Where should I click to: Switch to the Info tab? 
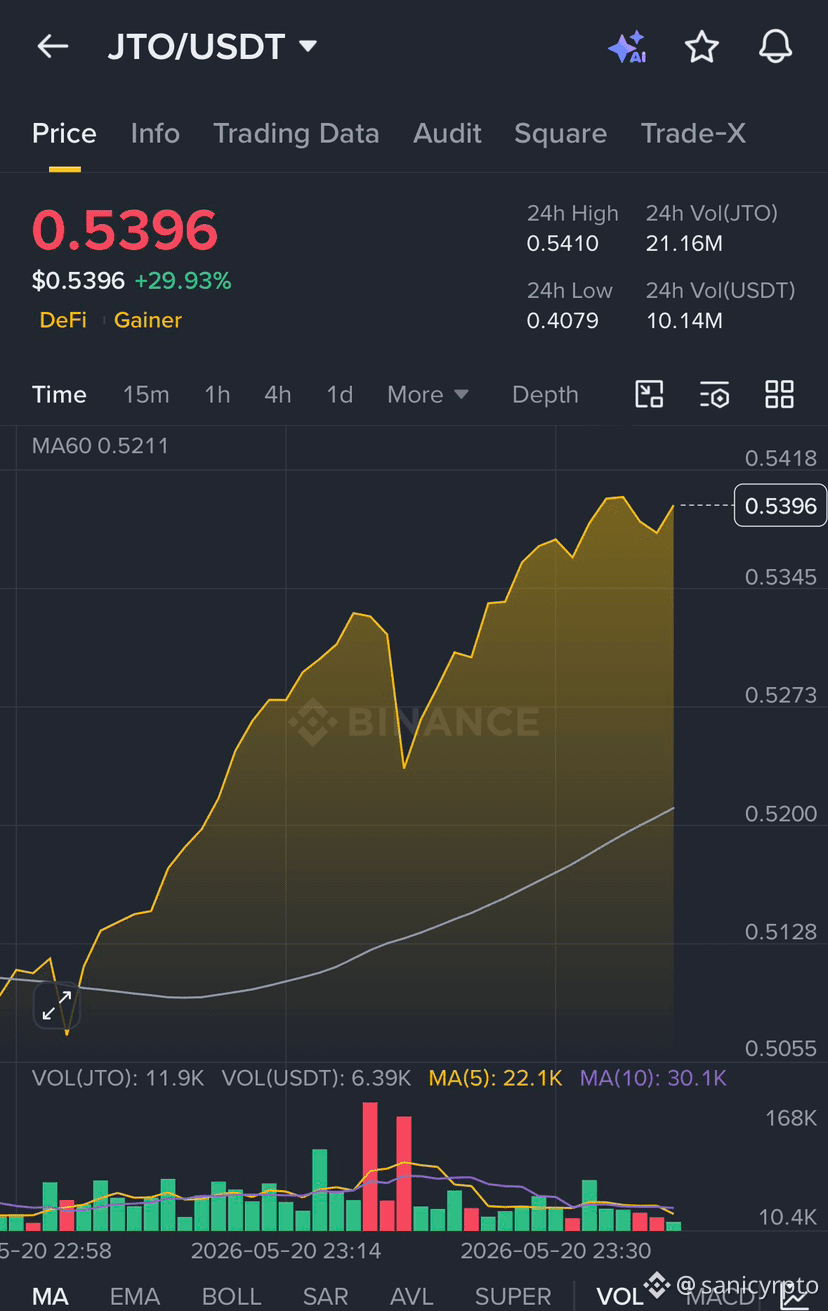click(155, 134)
